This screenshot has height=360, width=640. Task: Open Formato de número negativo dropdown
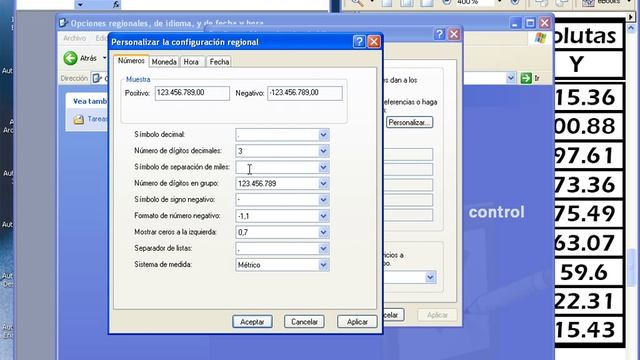tap(323, 216)
